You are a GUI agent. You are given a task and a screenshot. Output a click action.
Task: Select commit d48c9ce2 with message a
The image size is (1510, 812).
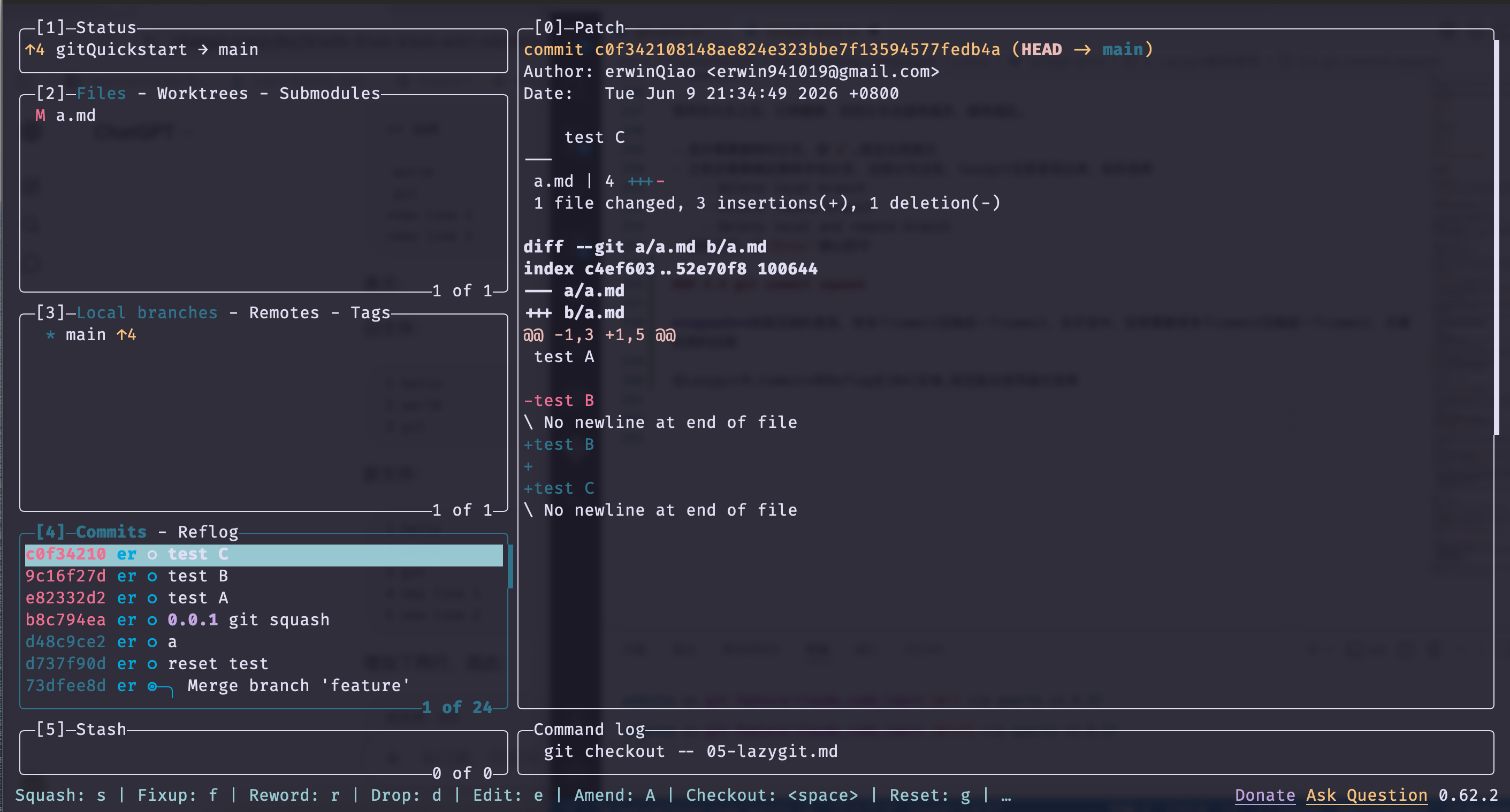click(x=264, y=641)
